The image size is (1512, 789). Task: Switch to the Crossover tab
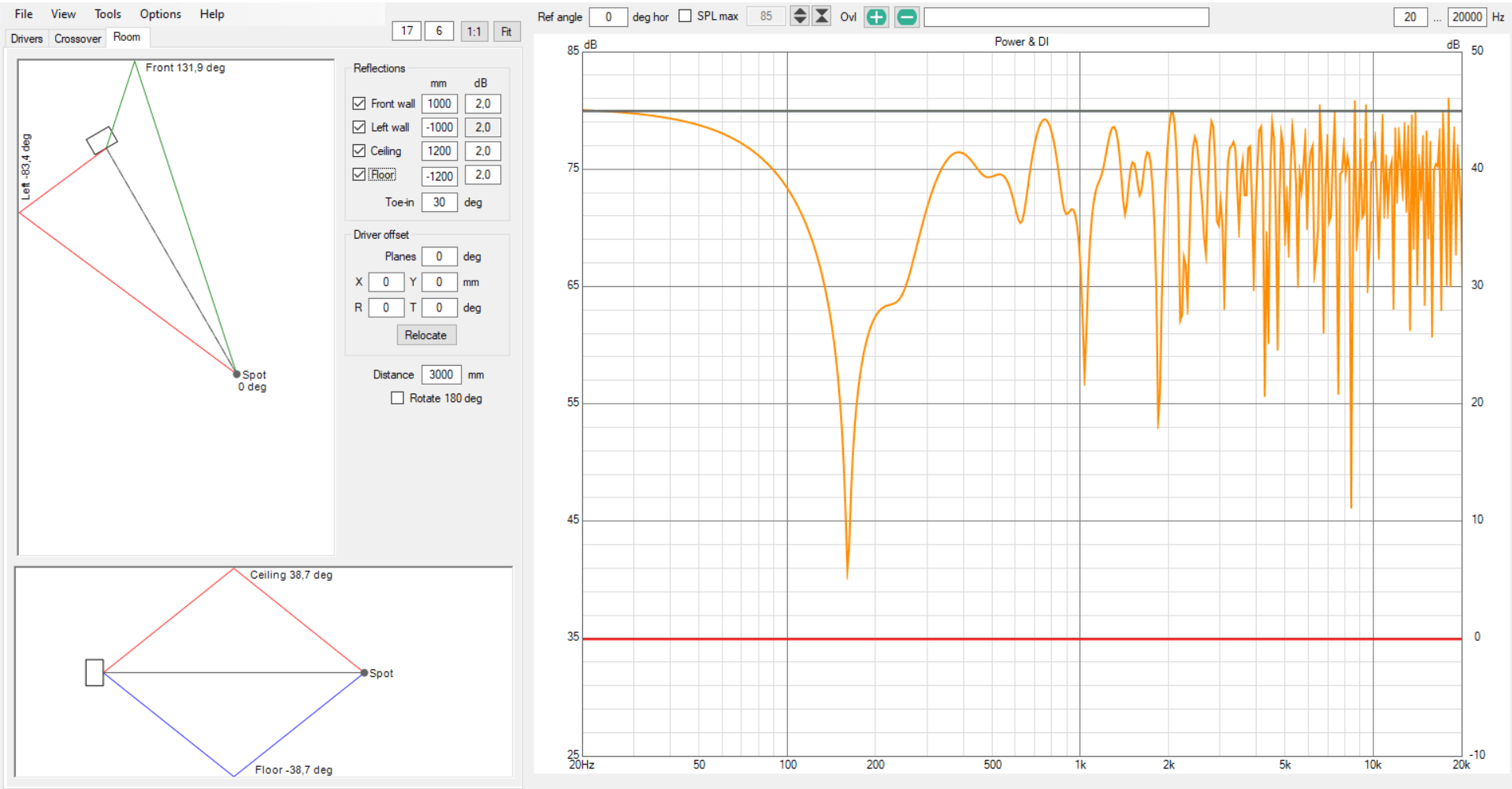pyautogui.click(x=77, y=39)
